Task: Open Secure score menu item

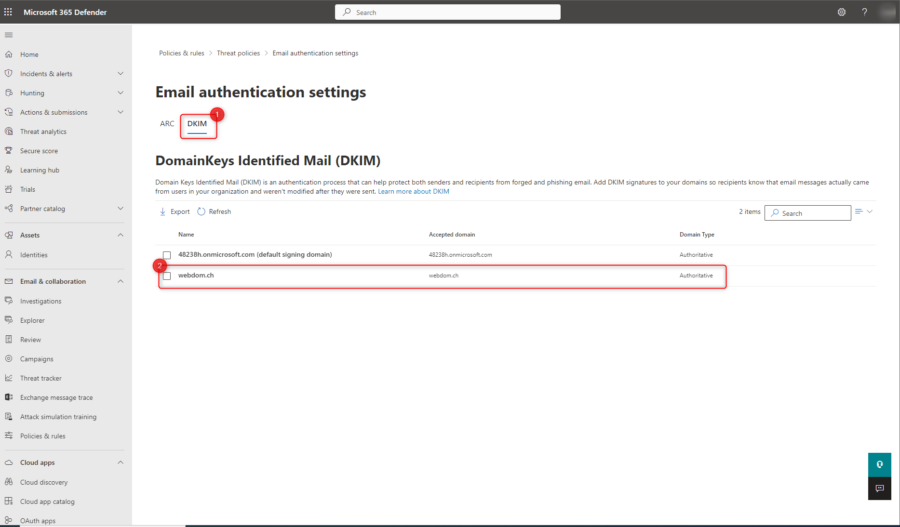Action: click(39, 151)
